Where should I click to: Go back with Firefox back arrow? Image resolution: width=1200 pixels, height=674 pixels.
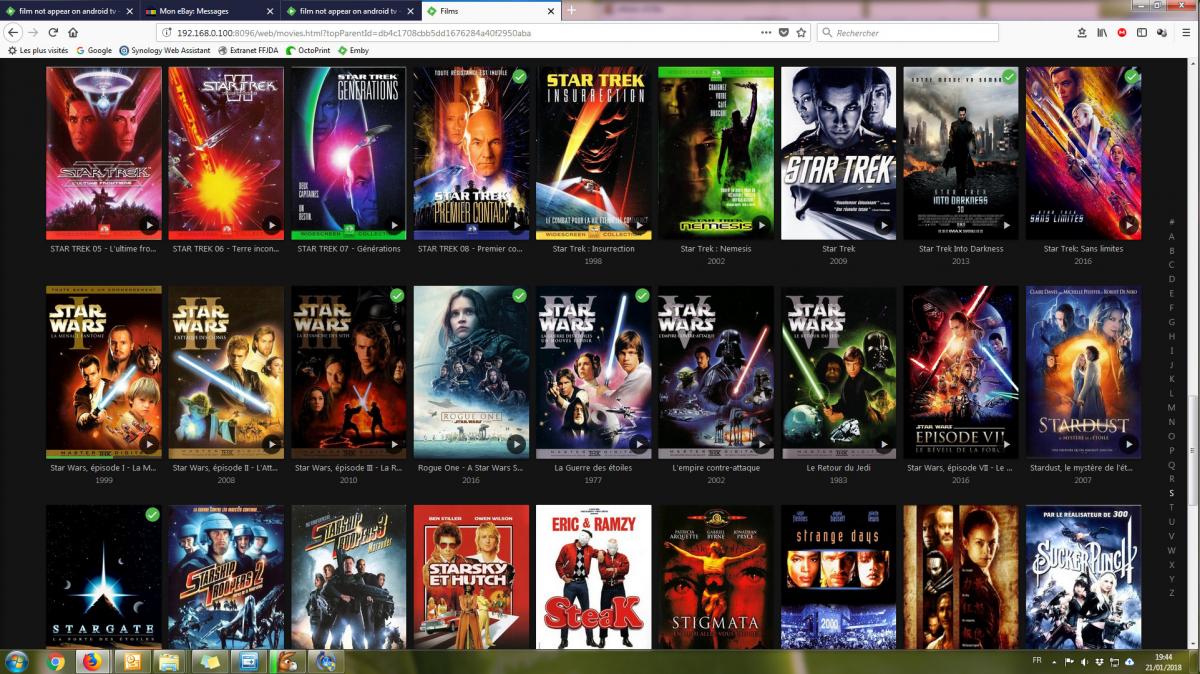click(x=14, y=32)
